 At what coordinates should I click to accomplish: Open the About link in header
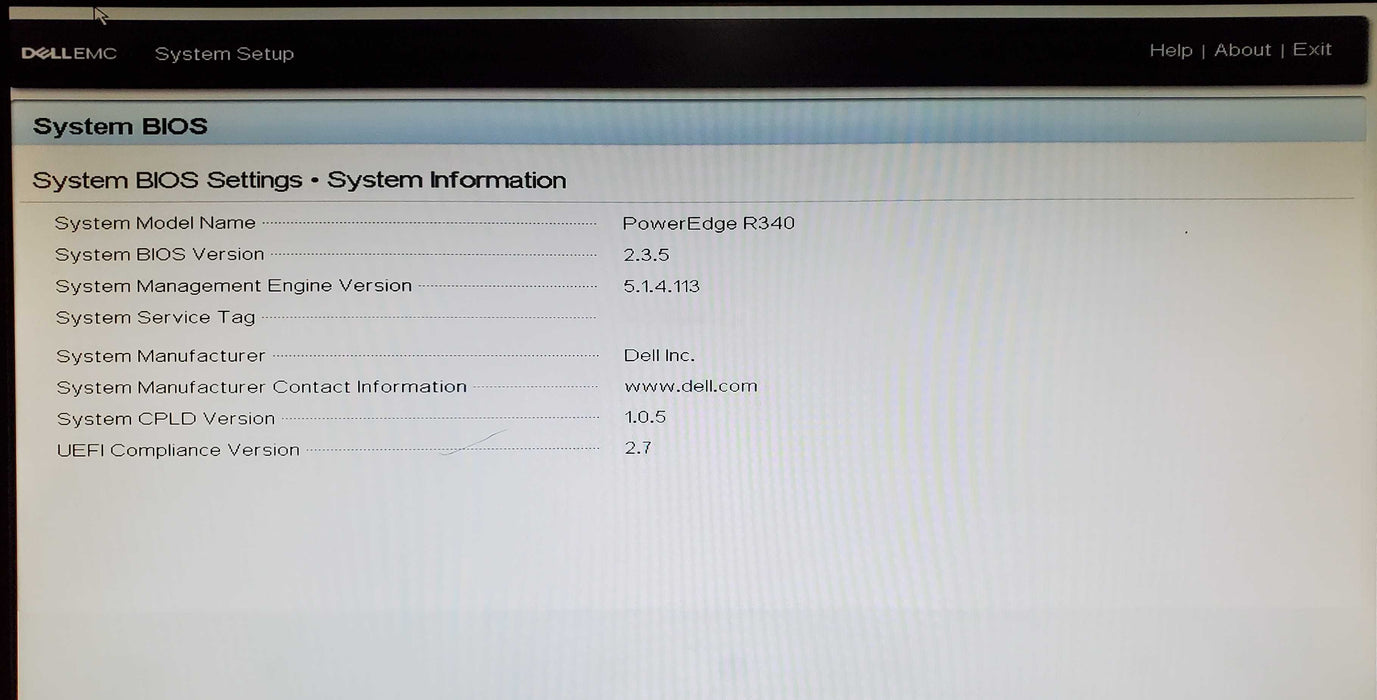1242,50
